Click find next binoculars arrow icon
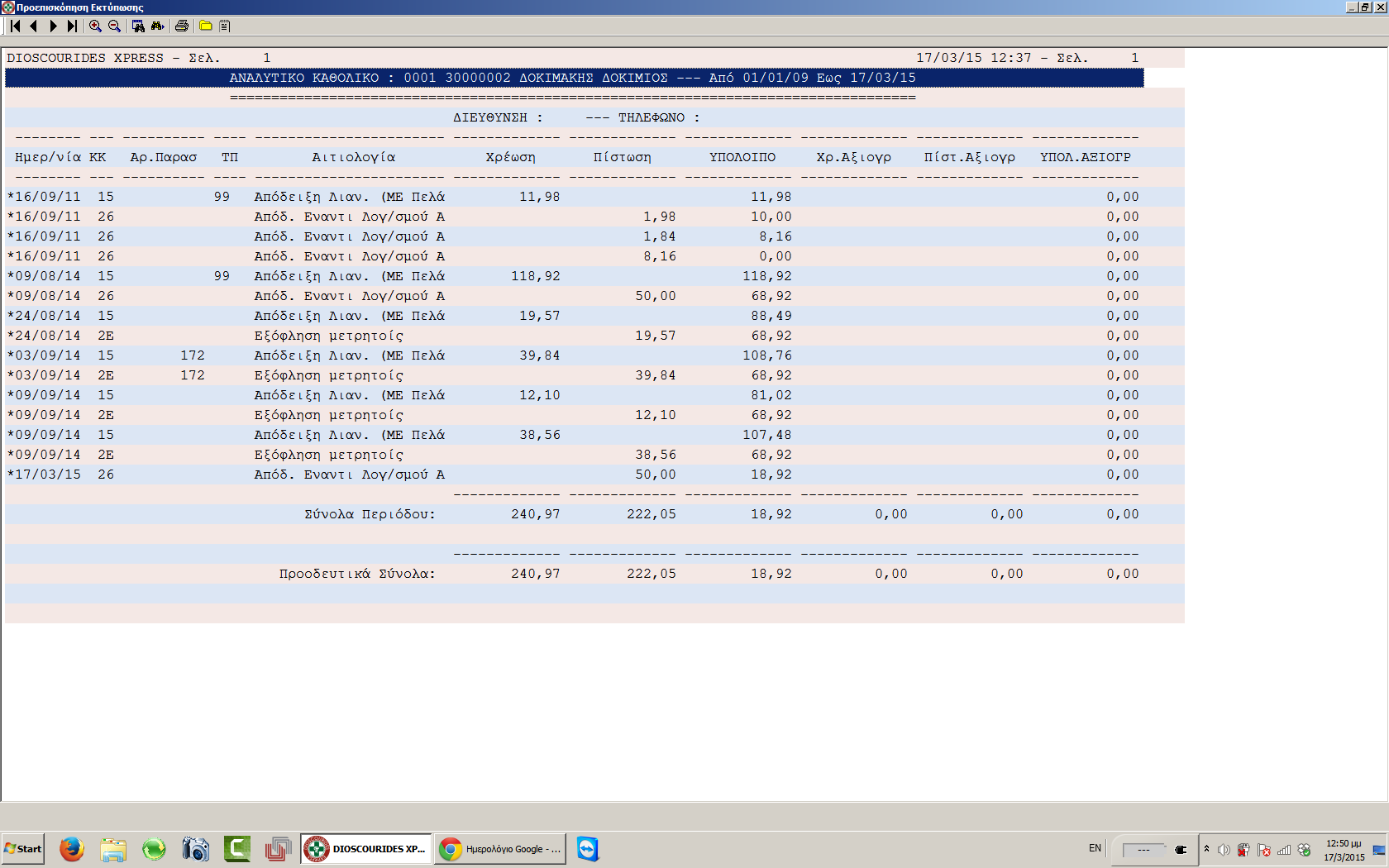This screenshot has height=868, width=1389. (157, 26)
